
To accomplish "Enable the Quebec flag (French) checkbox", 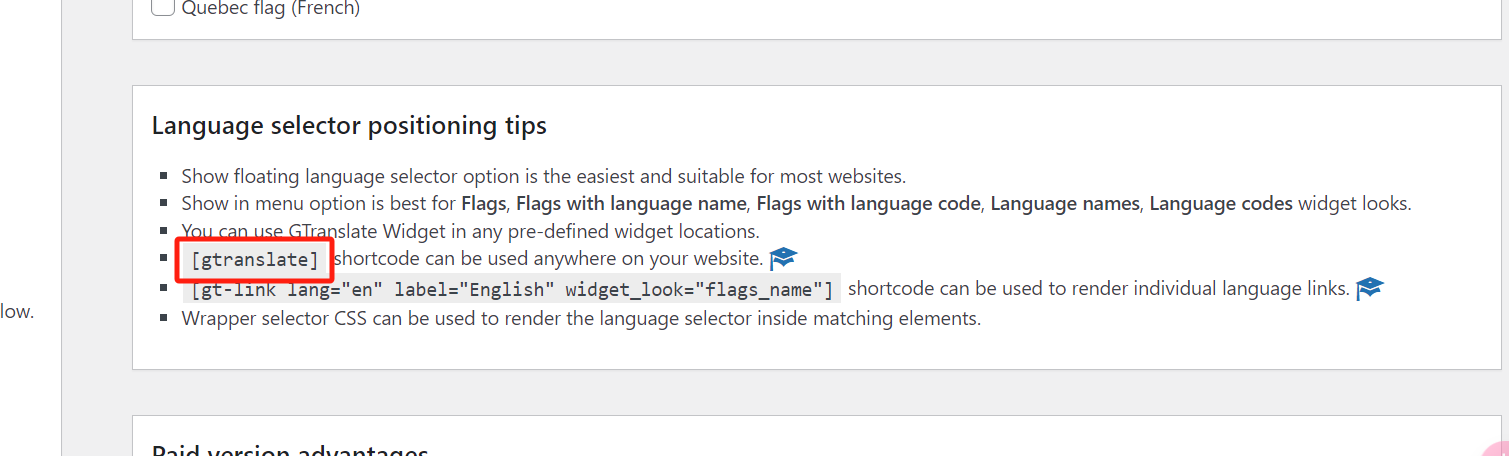I will [x=162, y=8].
